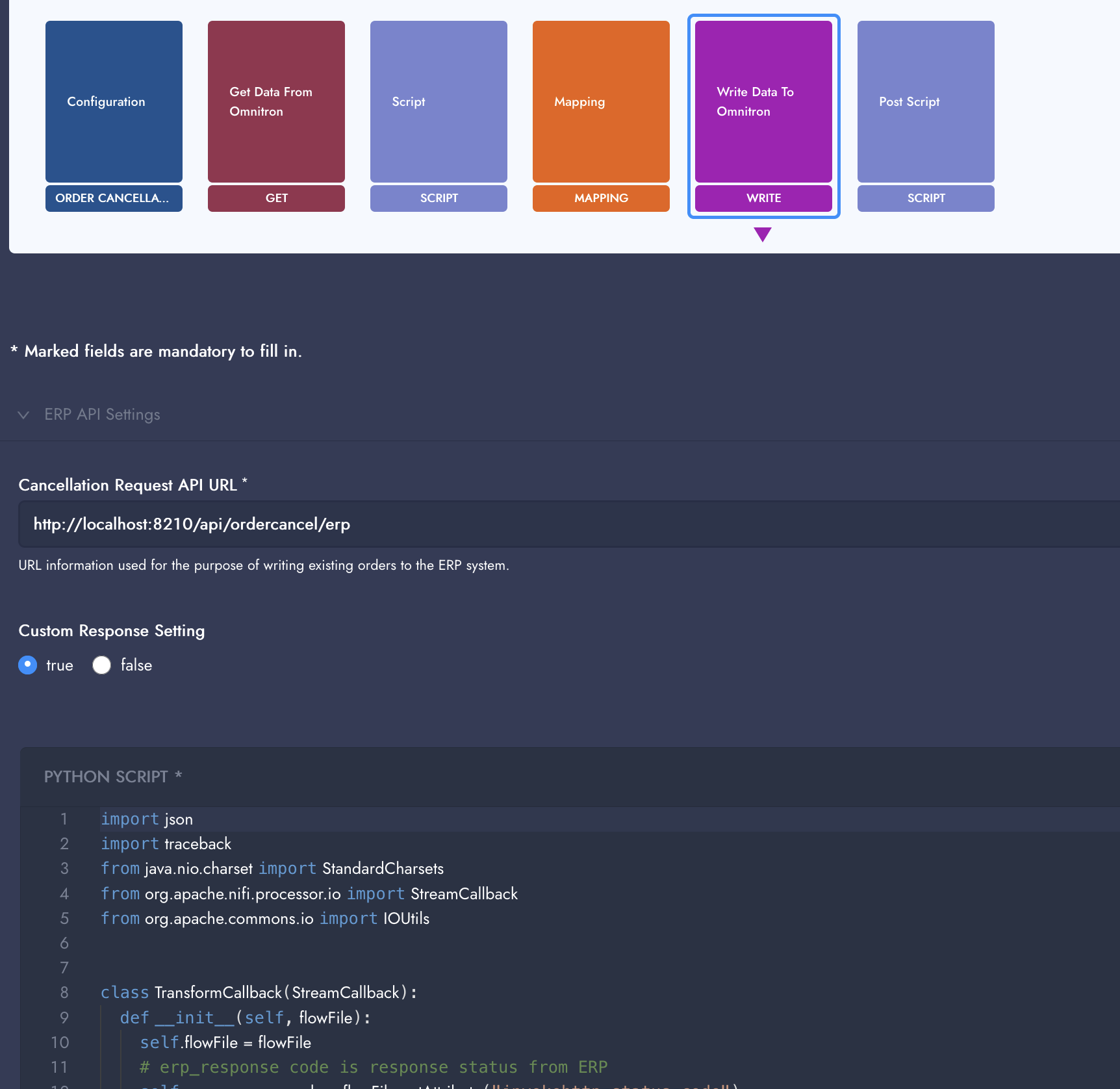Set Custom Response Setting to false
This screenshot has height=1089, width=1120.
pos(102,665)
